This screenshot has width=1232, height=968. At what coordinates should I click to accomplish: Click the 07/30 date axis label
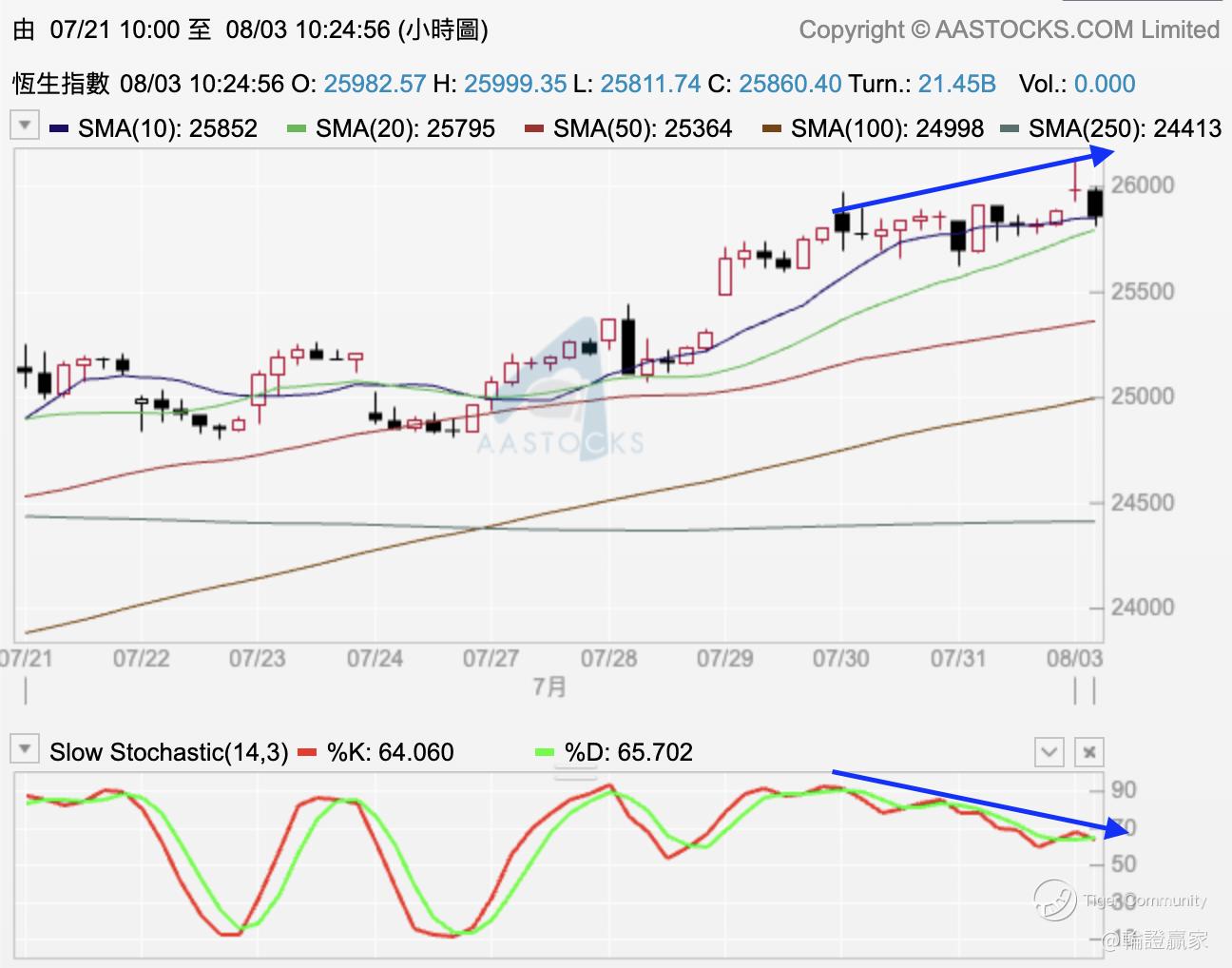tap(841, 658)
